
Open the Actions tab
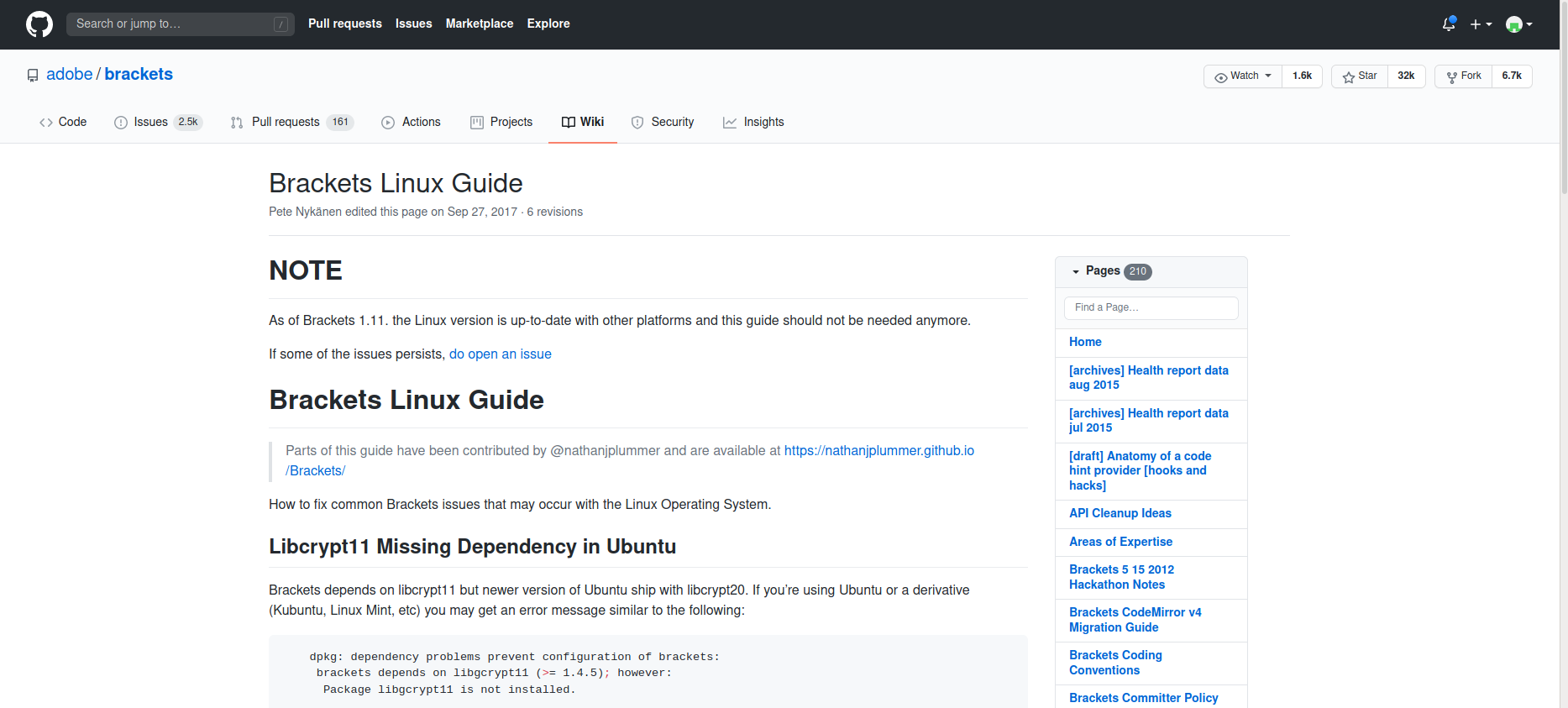(411, 123)
